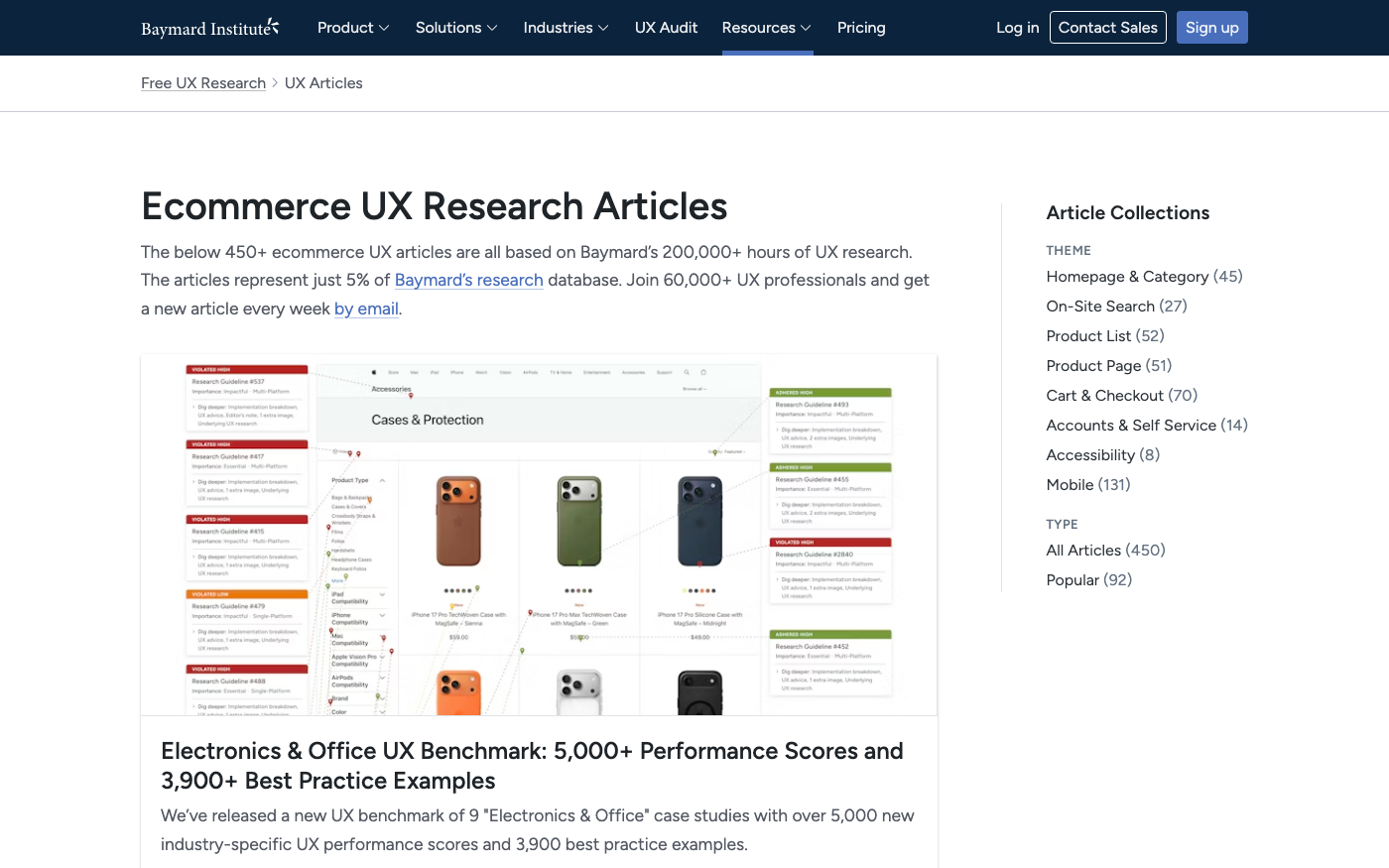Open the Electronics & Office benchmark thumbnail
1389x868 pixels.
click(539, 535)
